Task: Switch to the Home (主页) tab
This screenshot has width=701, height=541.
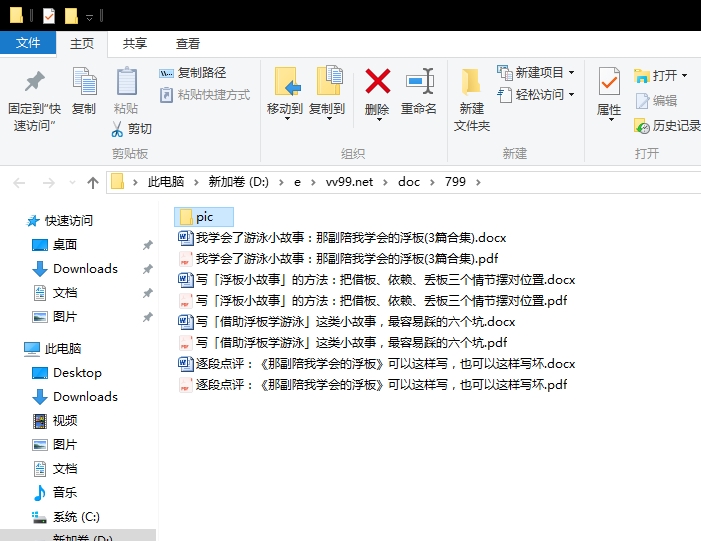Action: click(x=82, y=43)
